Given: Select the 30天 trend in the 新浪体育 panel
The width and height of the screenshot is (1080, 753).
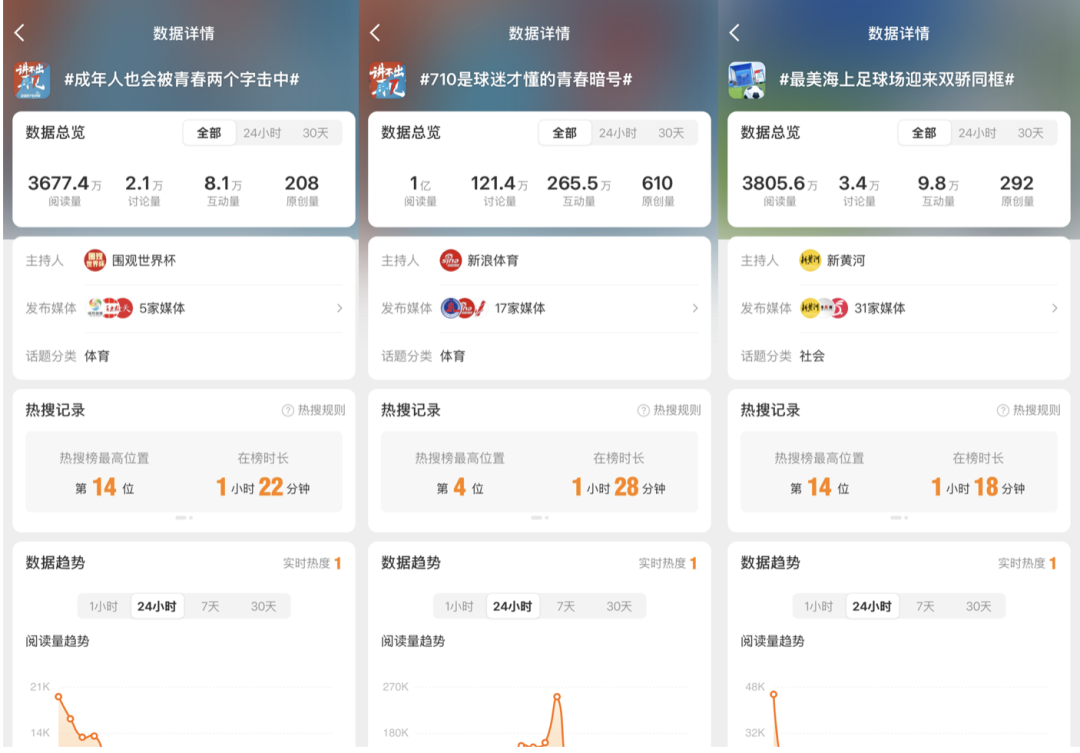Looking at the screenshot, I should pos(619,606).
